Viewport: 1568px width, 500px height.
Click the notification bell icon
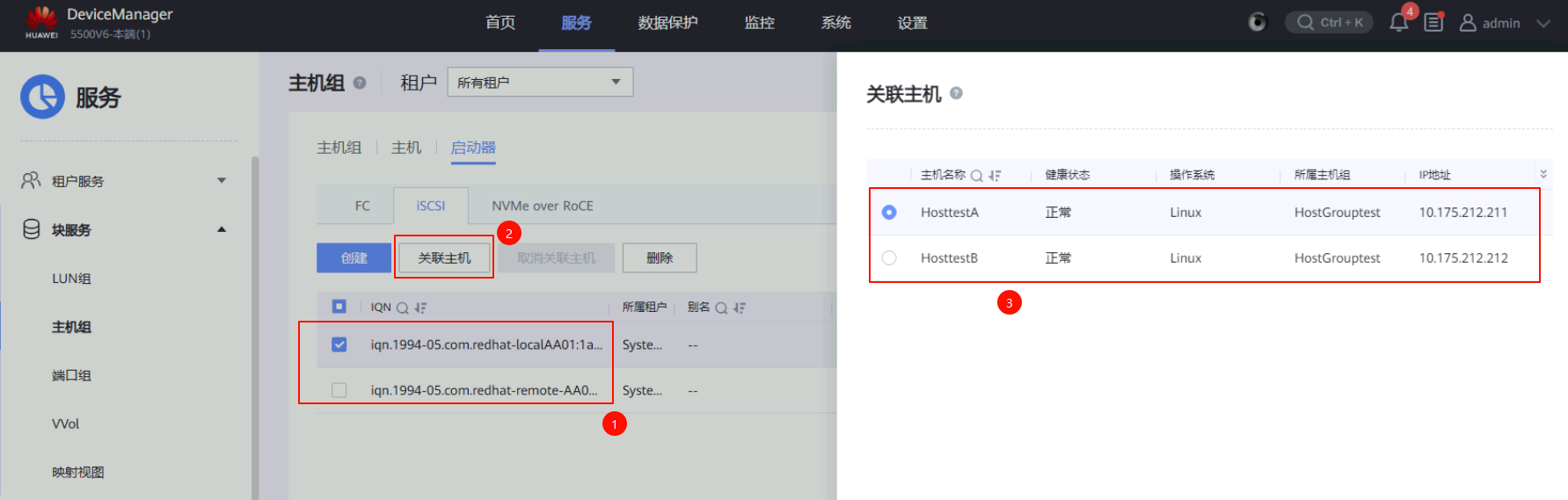point(1398,23)
